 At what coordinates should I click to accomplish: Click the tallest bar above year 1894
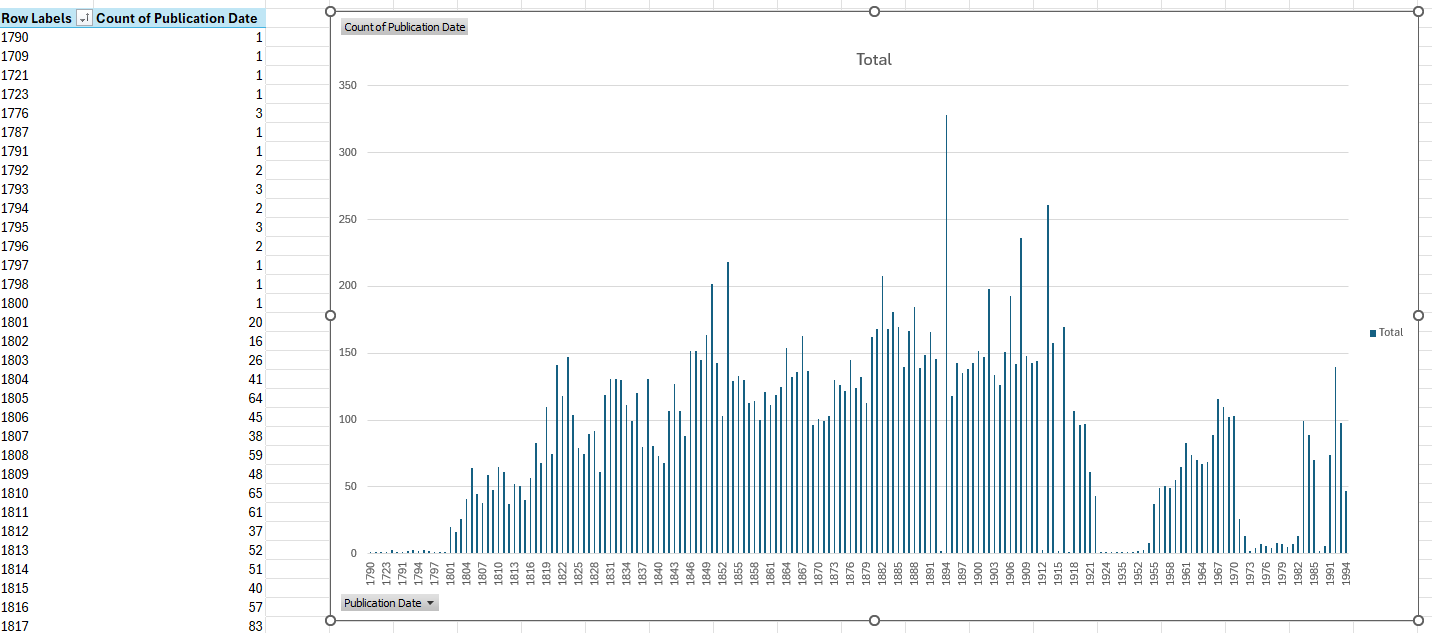pos(945,300)
